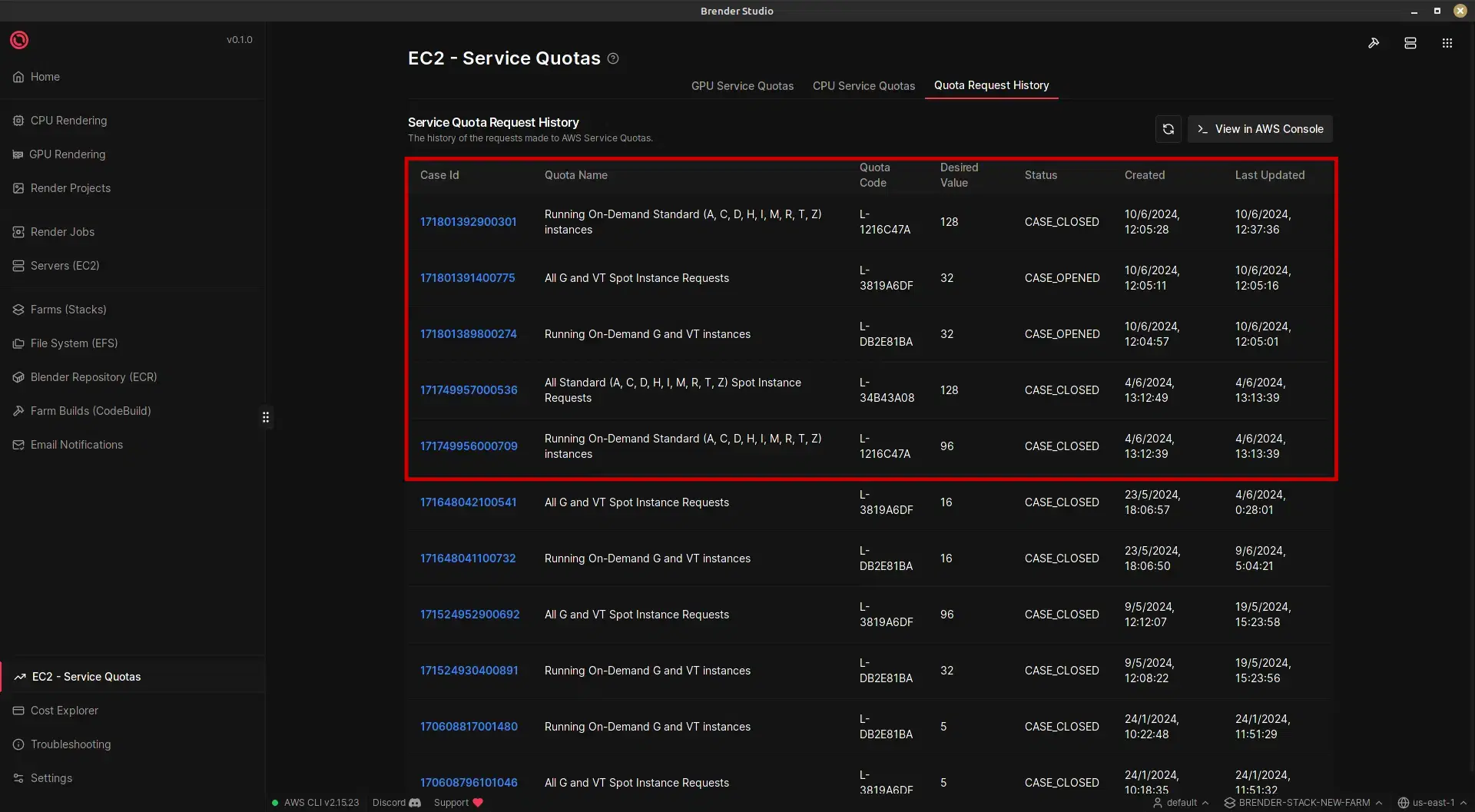Screen dimensions: 1475x812
Task: Open case 171801392900301 link
Action: click(x=468, y=222)
